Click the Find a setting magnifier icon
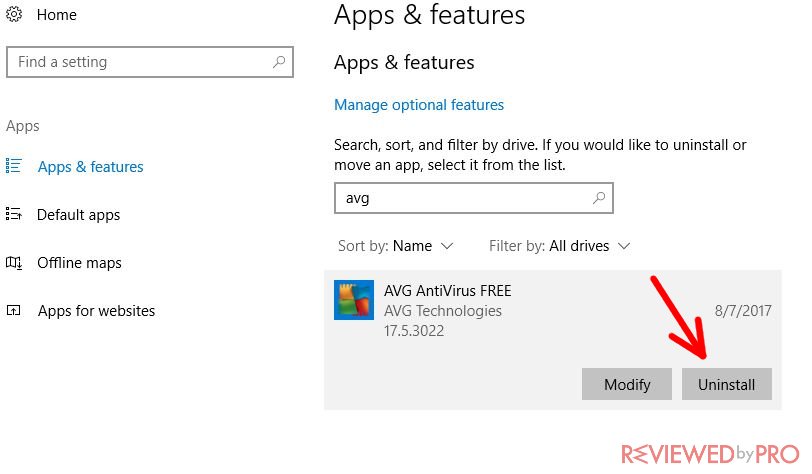The image size is (812, 474). pyautogui.click(x=279, y=62)
